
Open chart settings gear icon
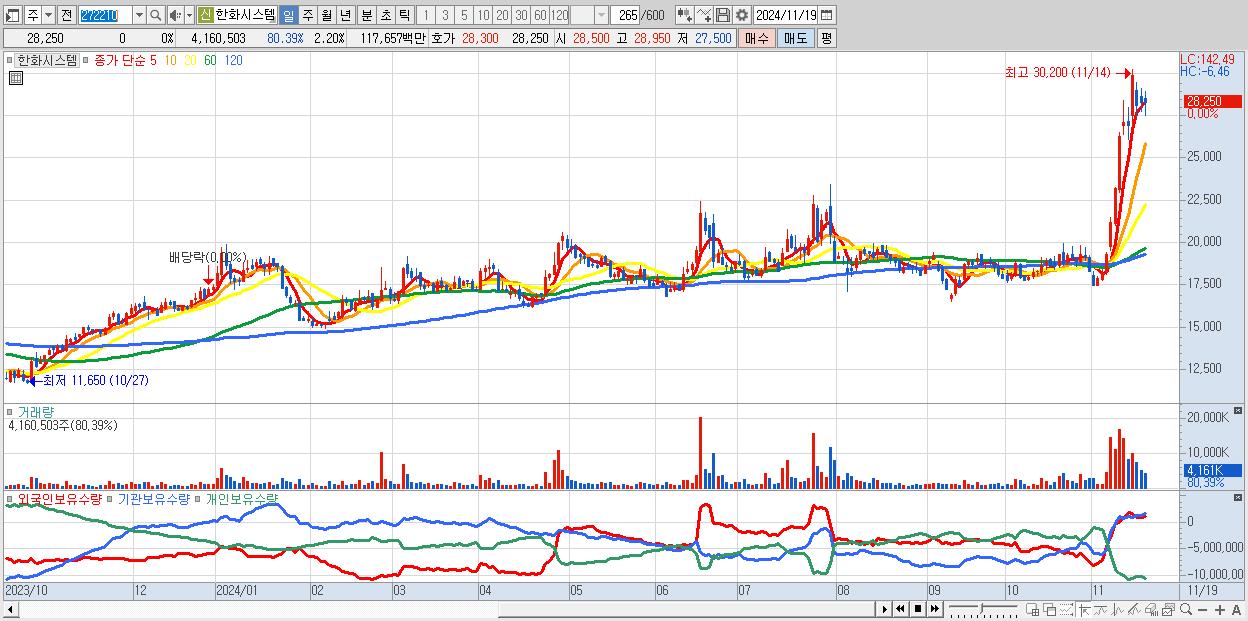[x=742, y=15]
